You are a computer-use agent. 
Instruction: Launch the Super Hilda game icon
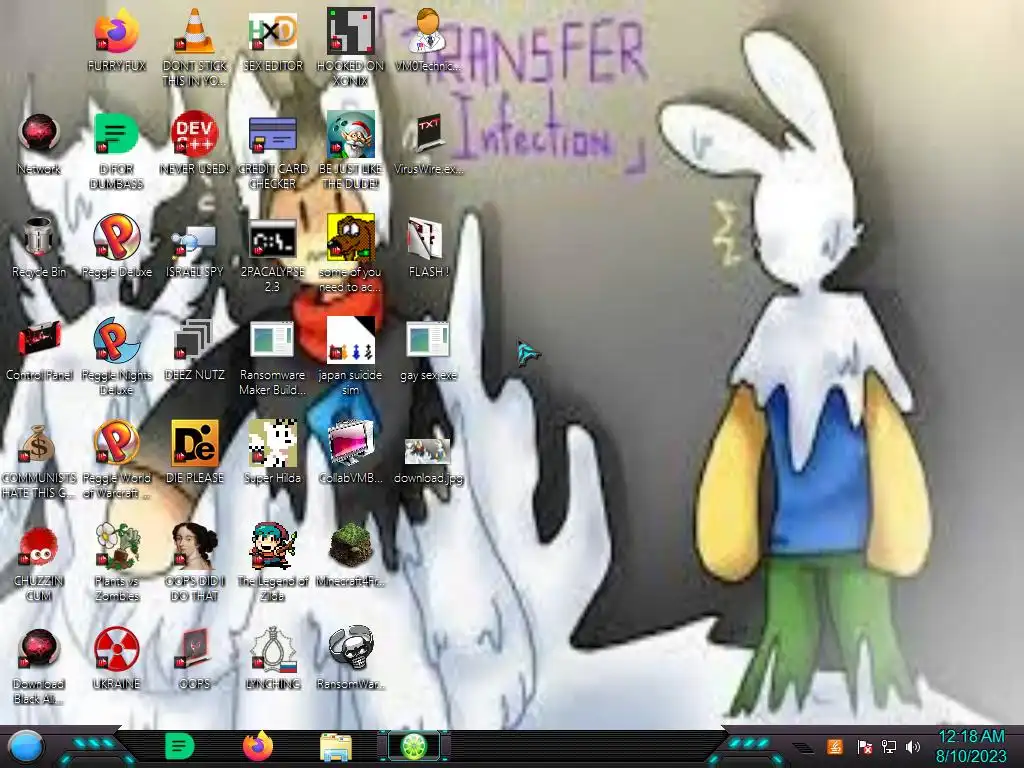point(272,442)
